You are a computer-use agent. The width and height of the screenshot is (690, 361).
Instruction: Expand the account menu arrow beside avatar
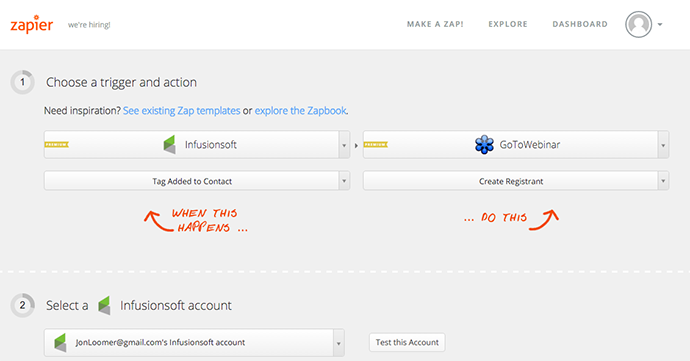pyautogui.click(x=660, y=25)
